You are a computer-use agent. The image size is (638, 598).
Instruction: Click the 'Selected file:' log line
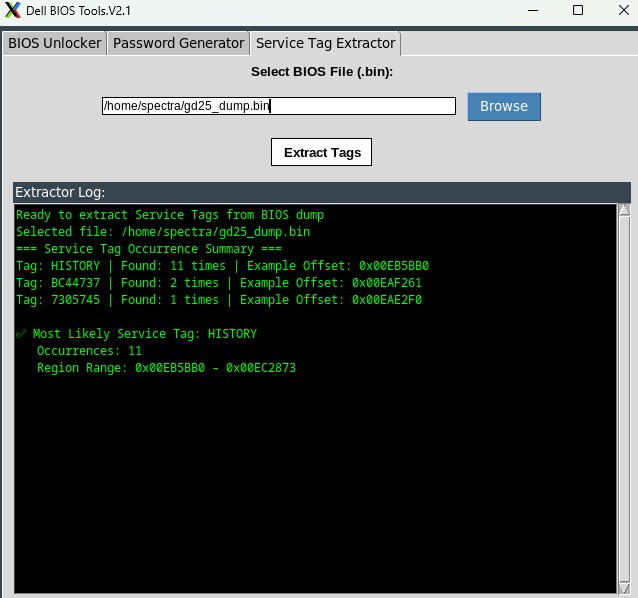coord(163,231)
